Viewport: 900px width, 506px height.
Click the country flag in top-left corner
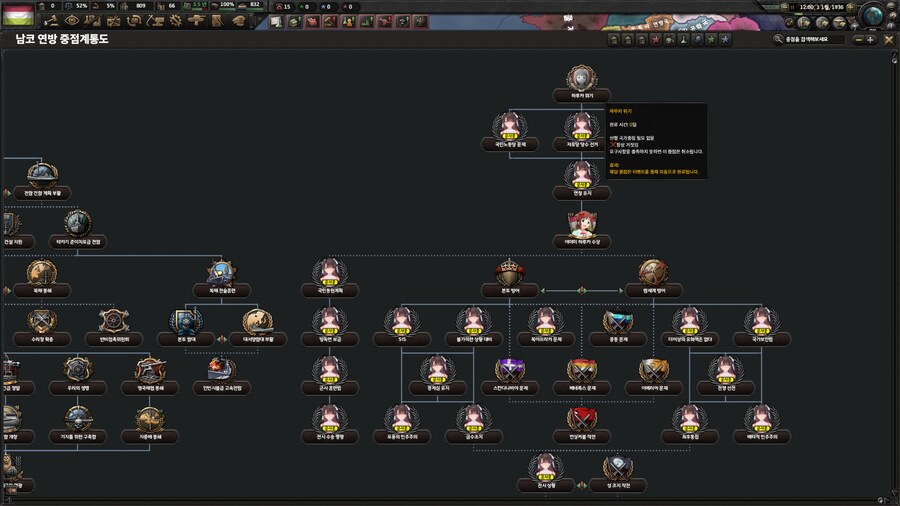click(x=17, y=12)
